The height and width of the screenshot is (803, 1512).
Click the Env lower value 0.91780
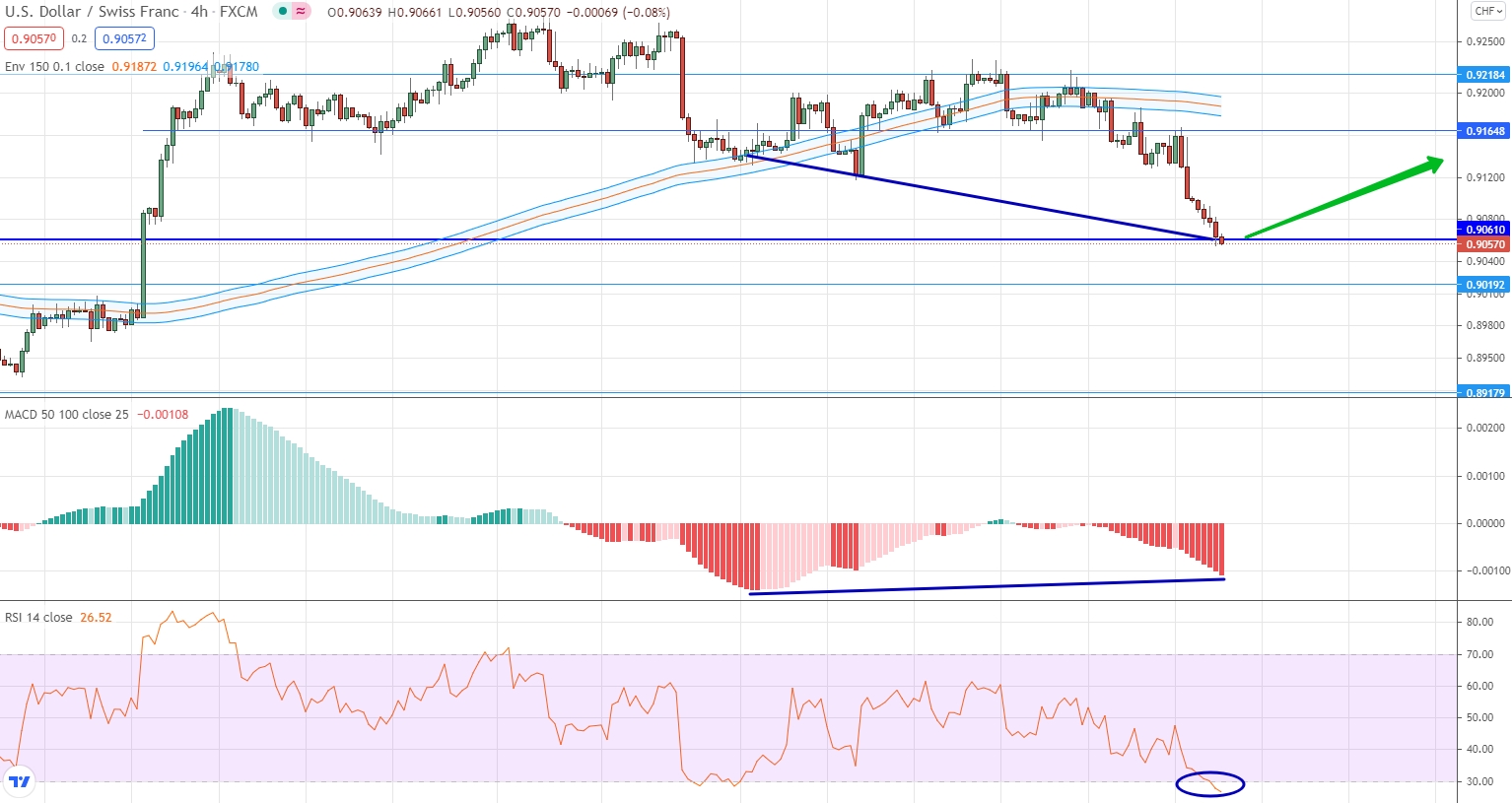coord(237,67)
